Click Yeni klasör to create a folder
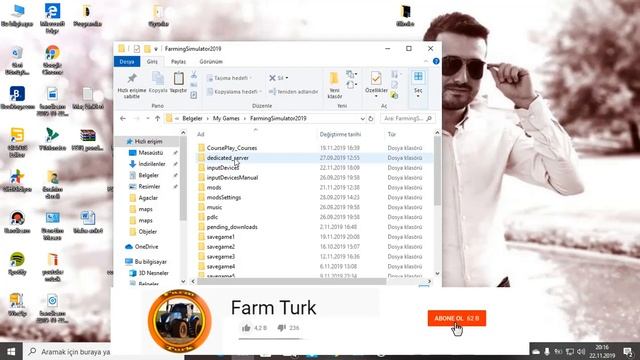The width and height of the screenshot is (640, 360). (334, 86)
